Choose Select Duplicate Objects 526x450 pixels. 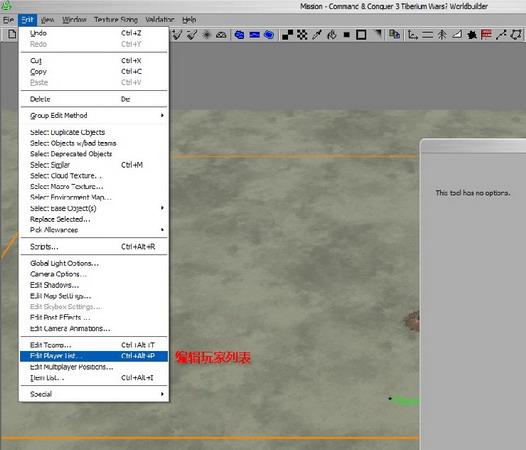[x=94, y=132]
